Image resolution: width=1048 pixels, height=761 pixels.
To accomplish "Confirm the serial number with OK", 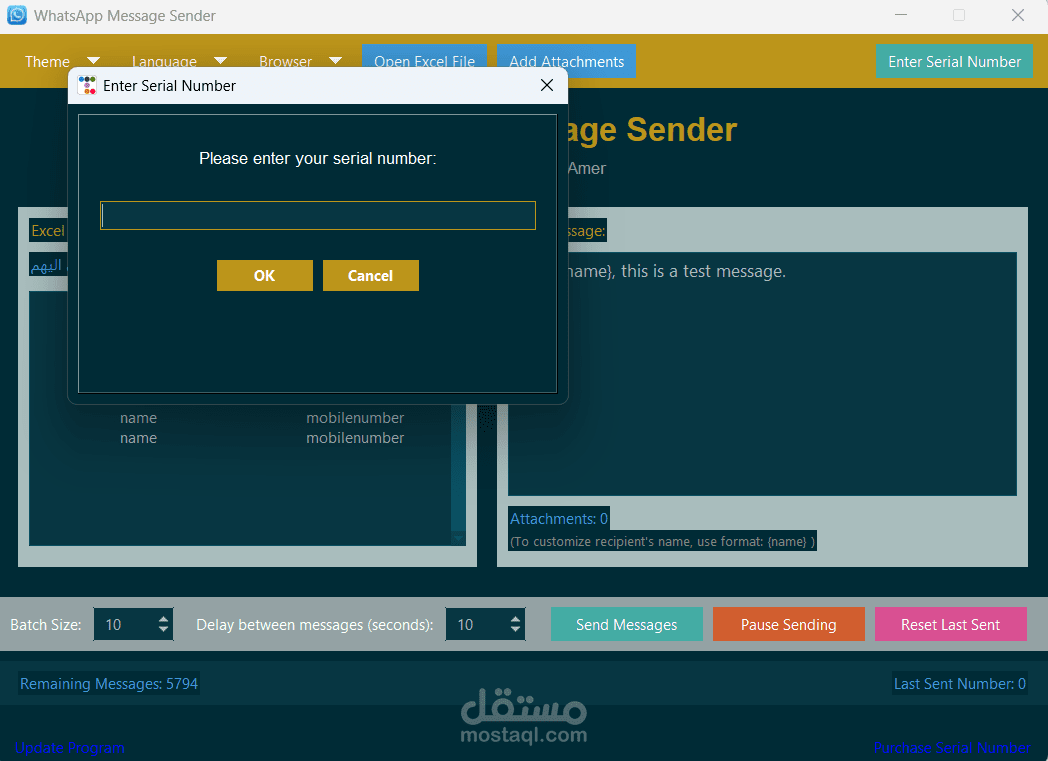I will point(265,275).
